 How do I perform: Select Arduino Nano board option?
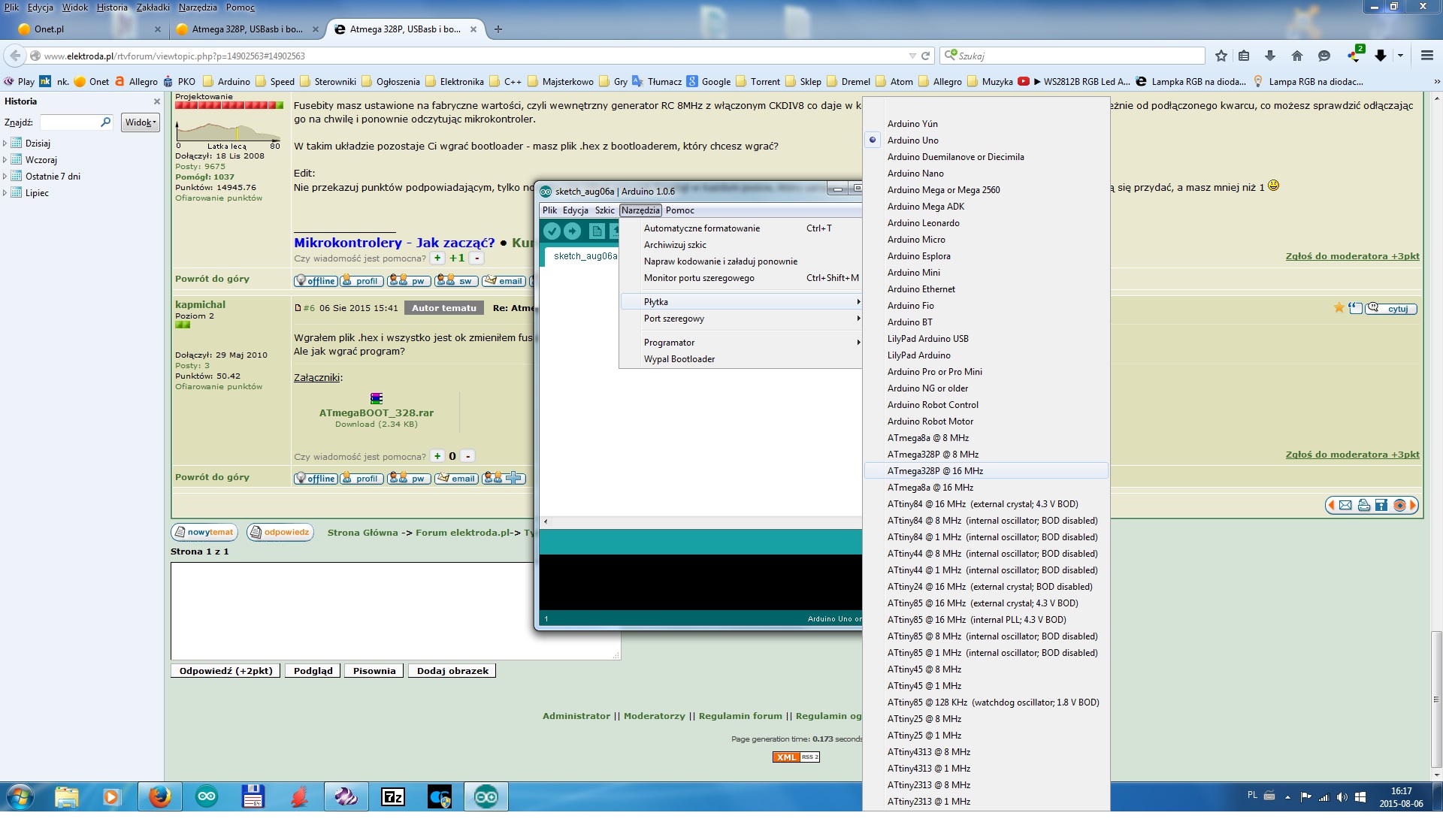(x=915, y=174)
